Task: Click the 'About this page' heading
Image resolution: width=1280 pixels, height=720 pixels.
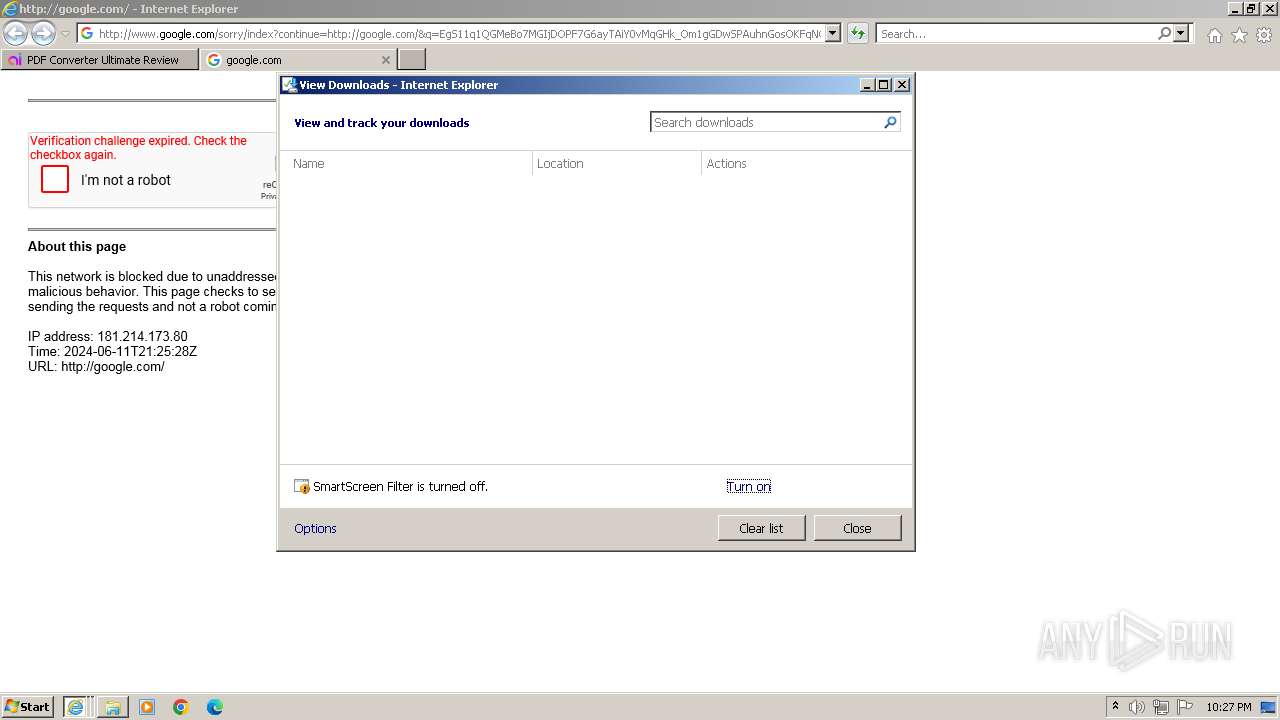Action: (77, 247)
